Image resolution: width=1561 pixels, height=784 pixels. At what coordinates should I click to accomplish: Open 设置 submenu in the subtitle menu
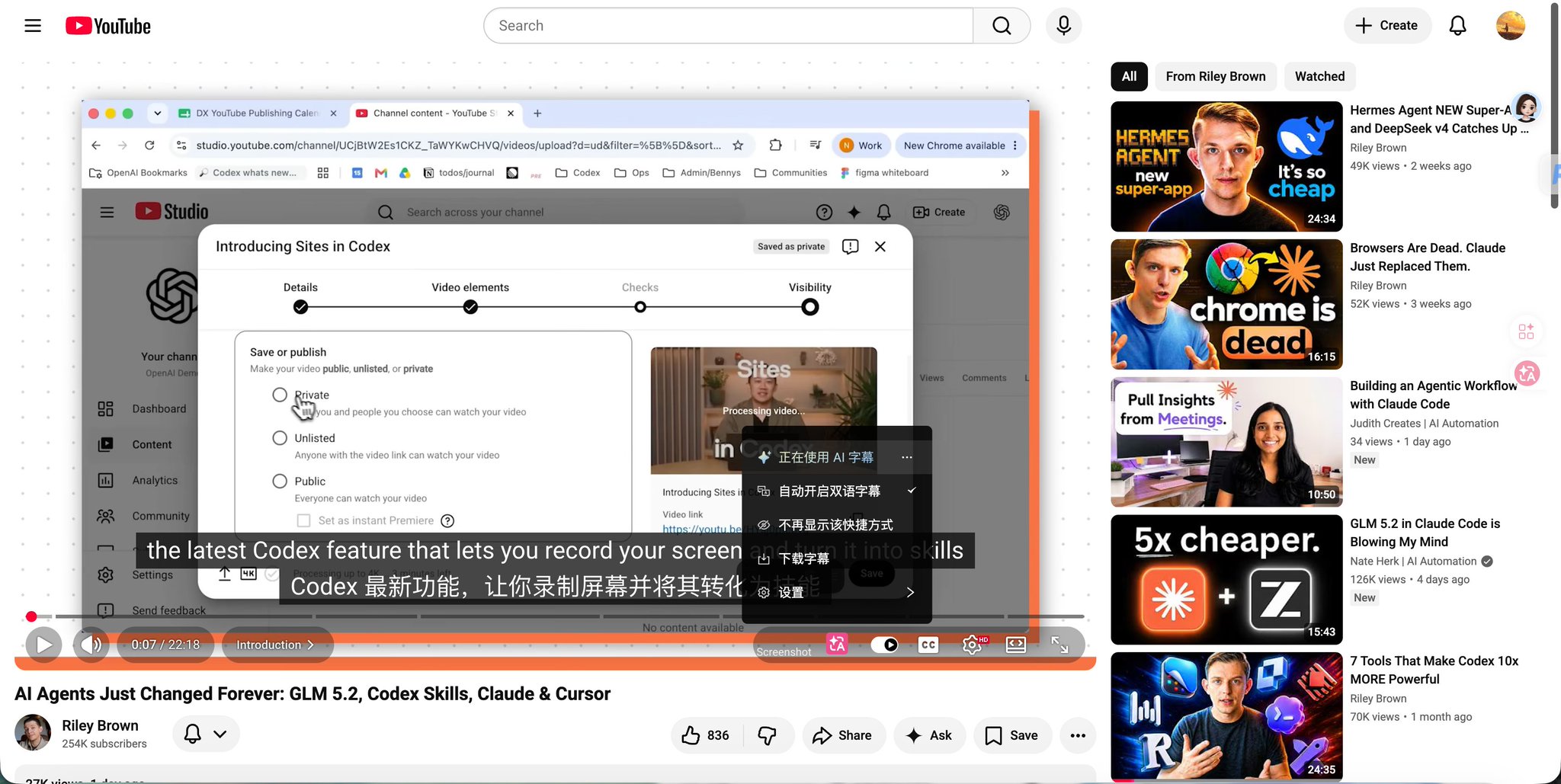coord(837,593)
